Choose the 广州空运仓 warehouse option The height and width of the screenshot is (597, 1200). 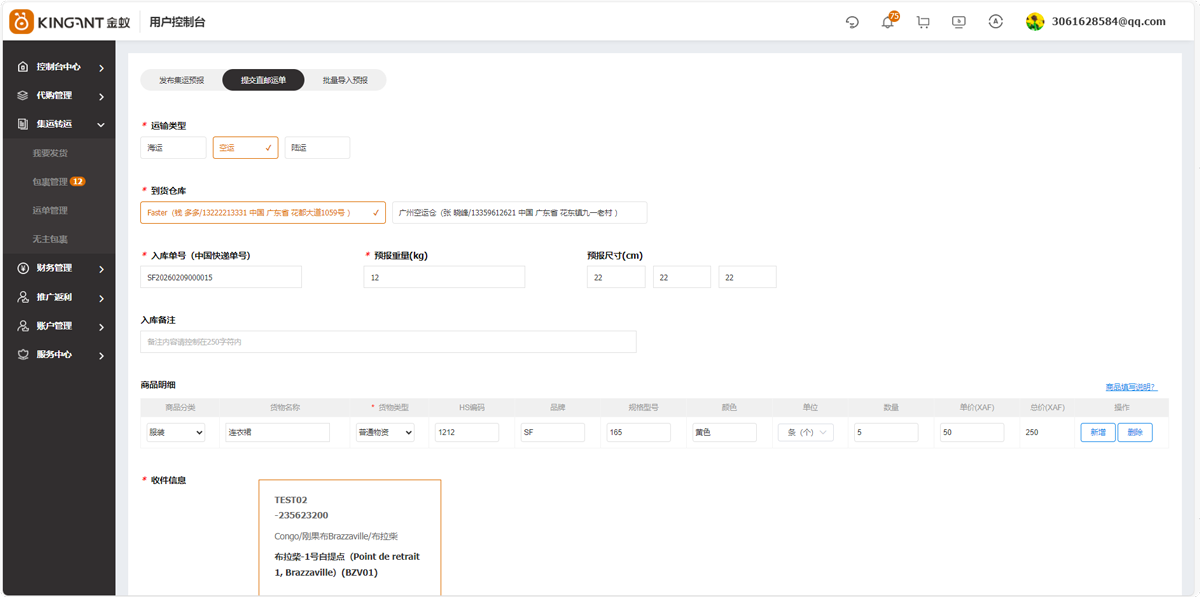coord(519,213)
